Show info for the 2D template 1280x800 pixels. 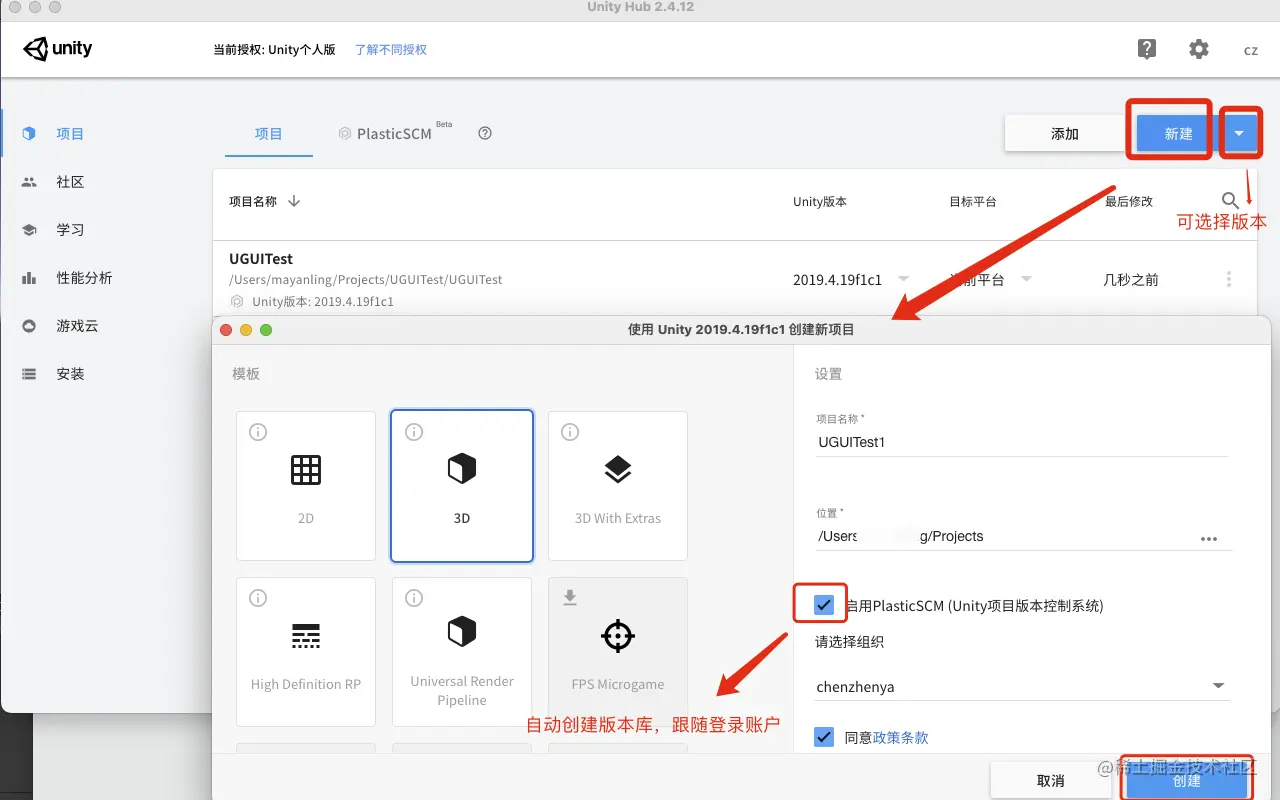pos(258,432)
